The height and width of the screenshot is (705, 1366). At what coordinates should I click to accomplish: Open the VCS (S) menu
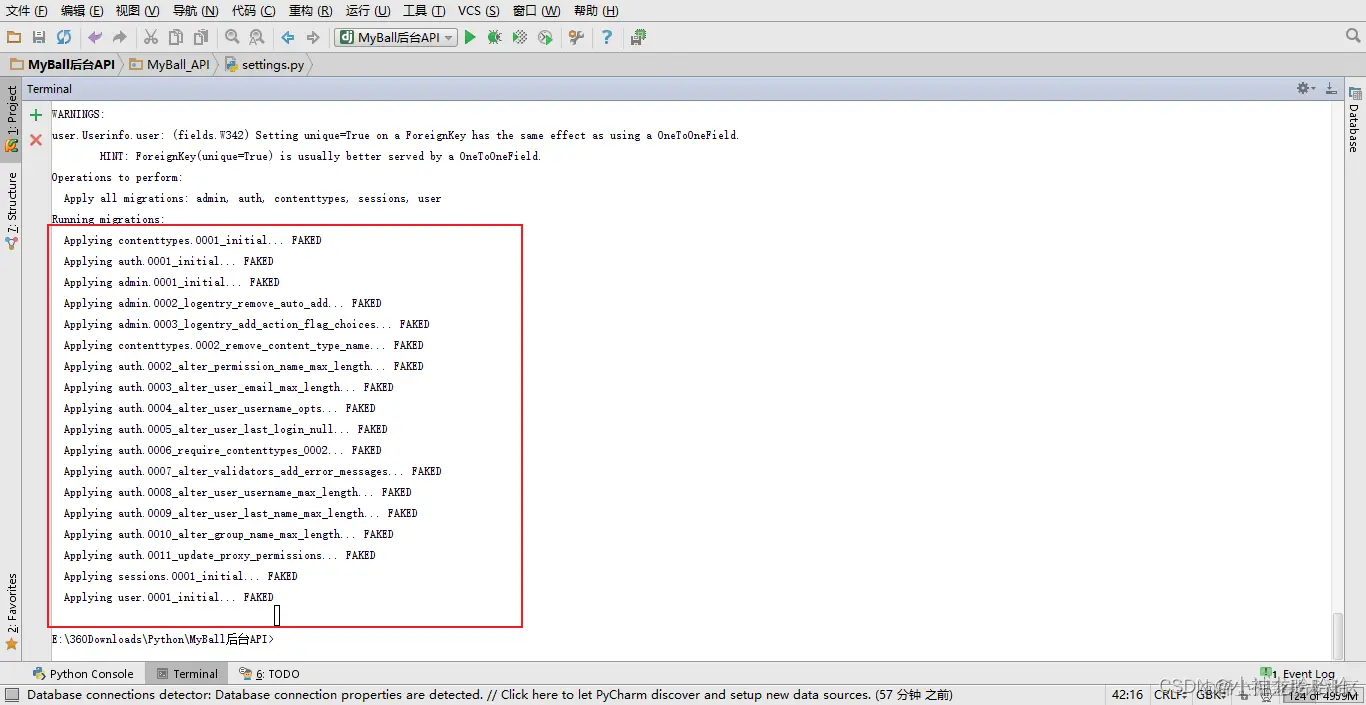pos(479,11)
